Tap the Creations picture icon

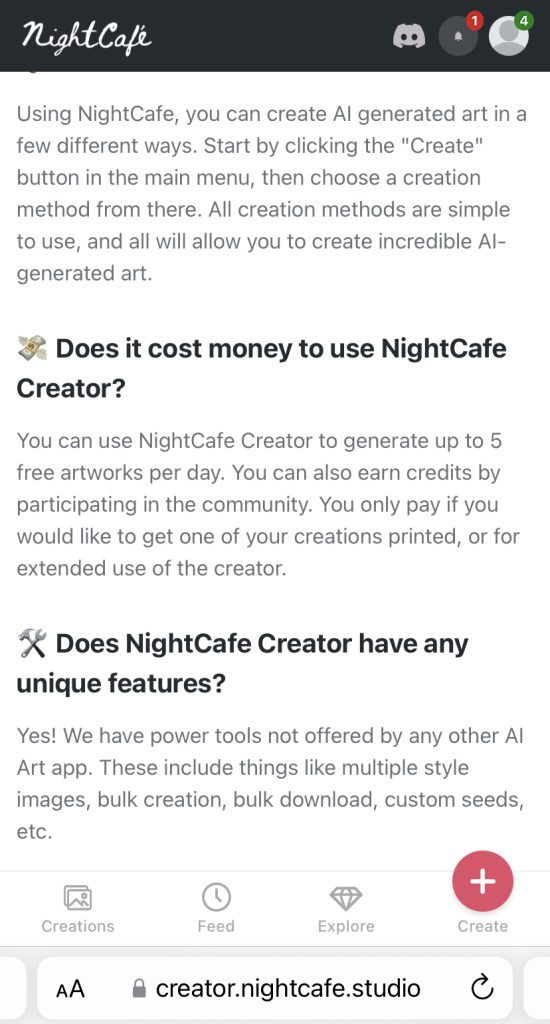click(x=78, y=897)
